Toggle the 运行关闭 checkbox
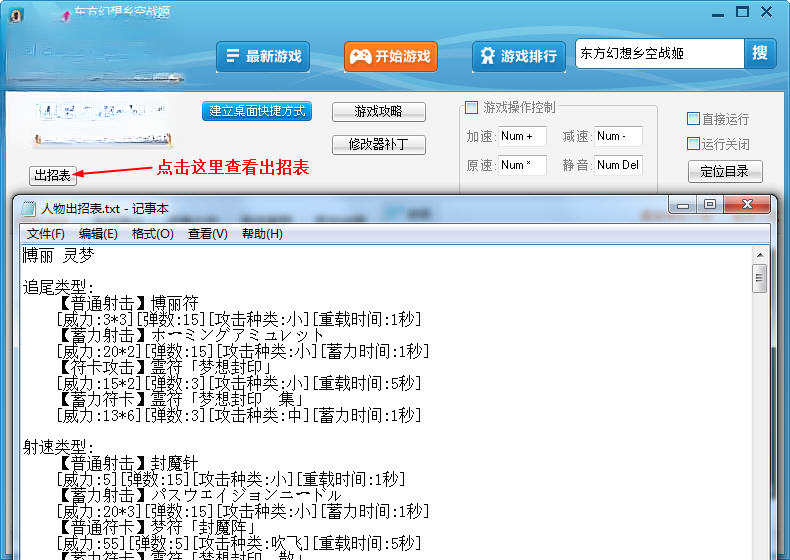The width and height of the screenshot is (790, 560). point(693,144)
